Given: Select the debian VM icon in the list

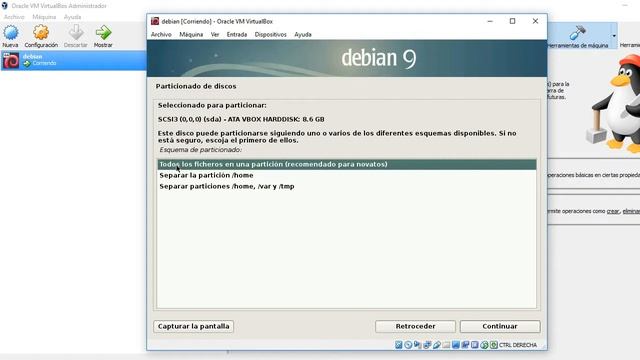Looking at the screenshot, I should (11, 60).
